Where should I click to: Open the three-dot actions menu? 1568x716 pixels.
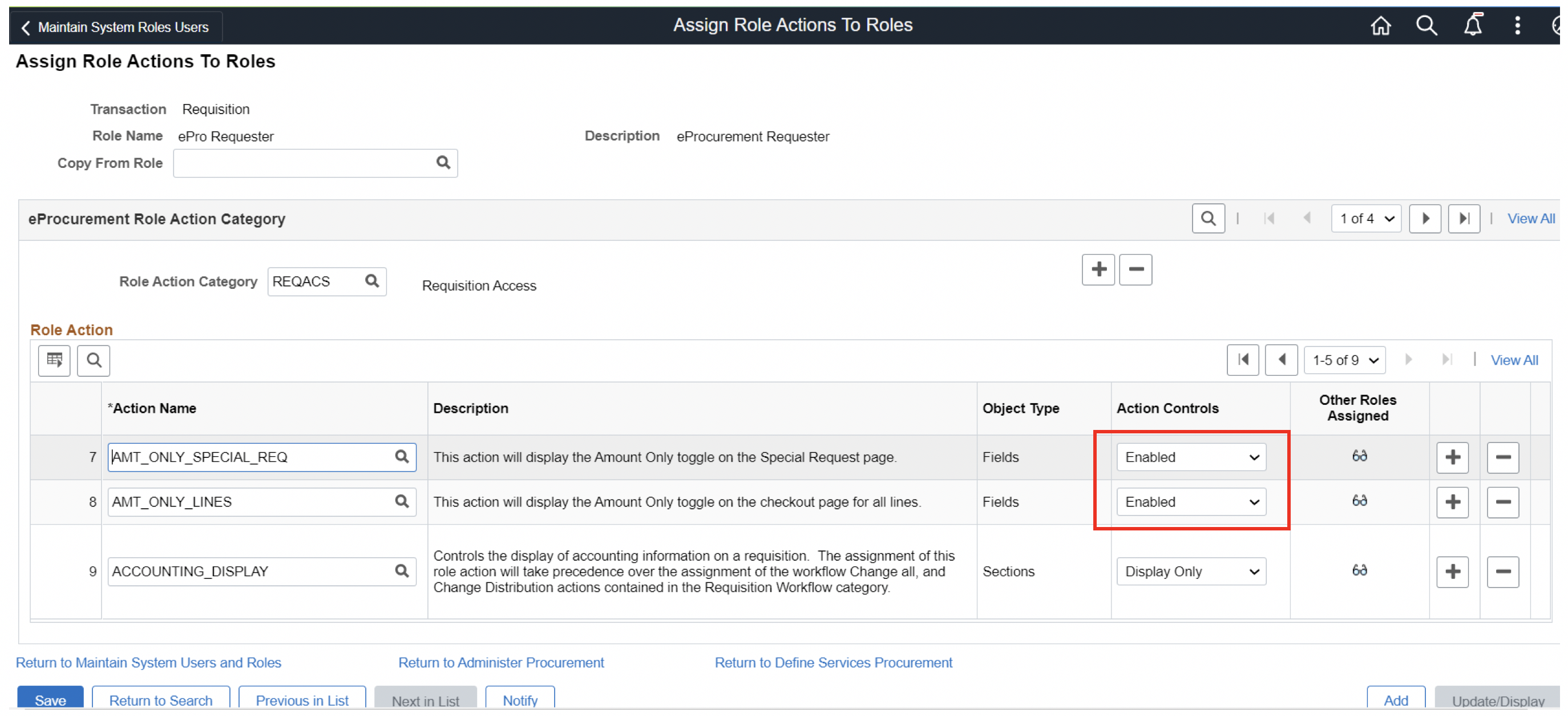pyautogui.click(x=1517, y=26)
